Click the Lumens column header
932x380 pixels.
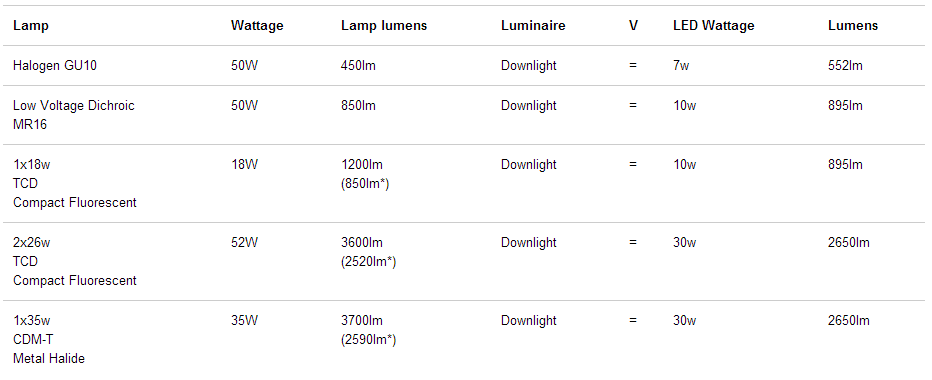point(853,26)
